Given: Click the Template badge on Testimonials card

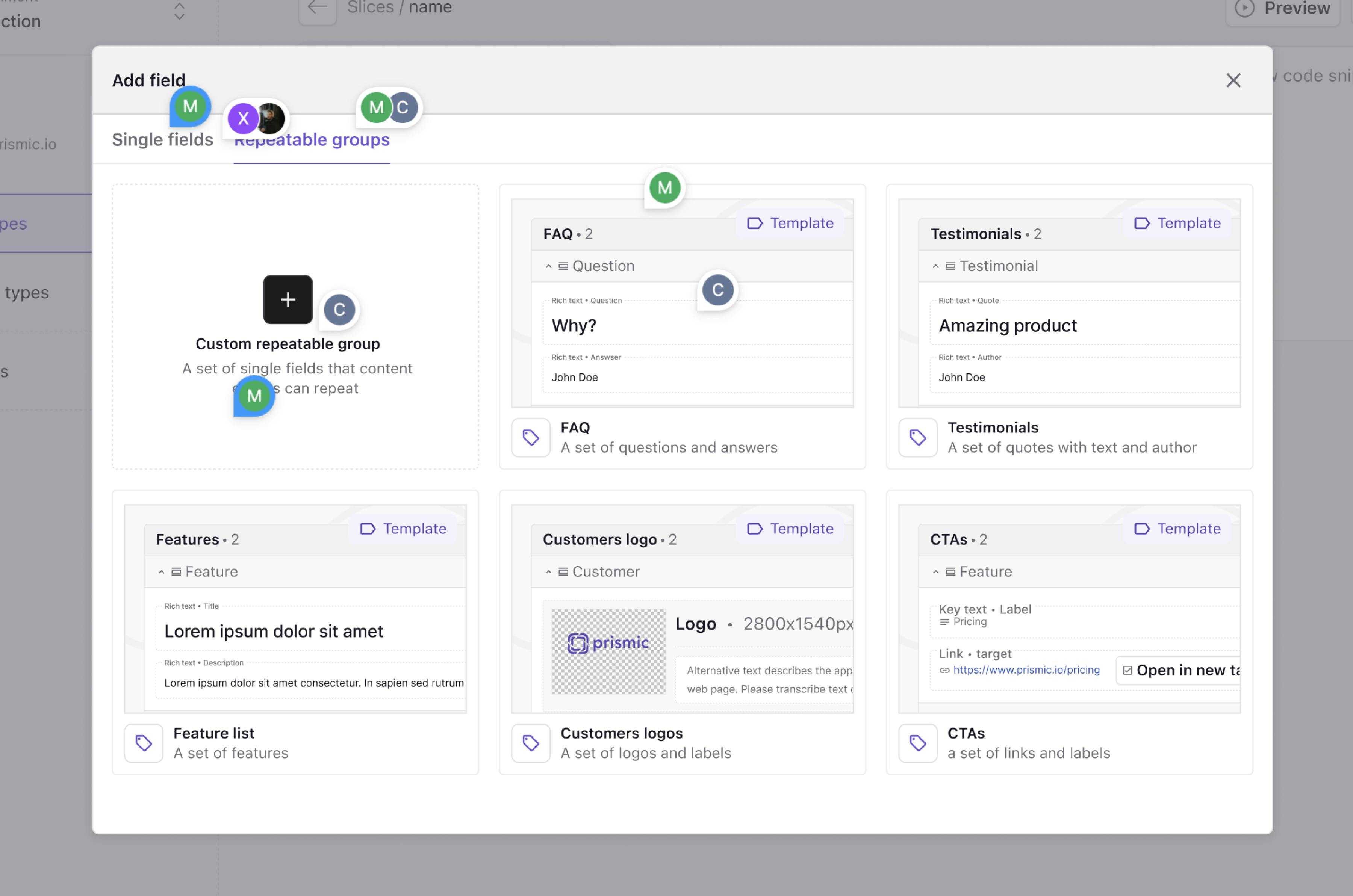Looking at the screenshot, I should click(1177, 224).
